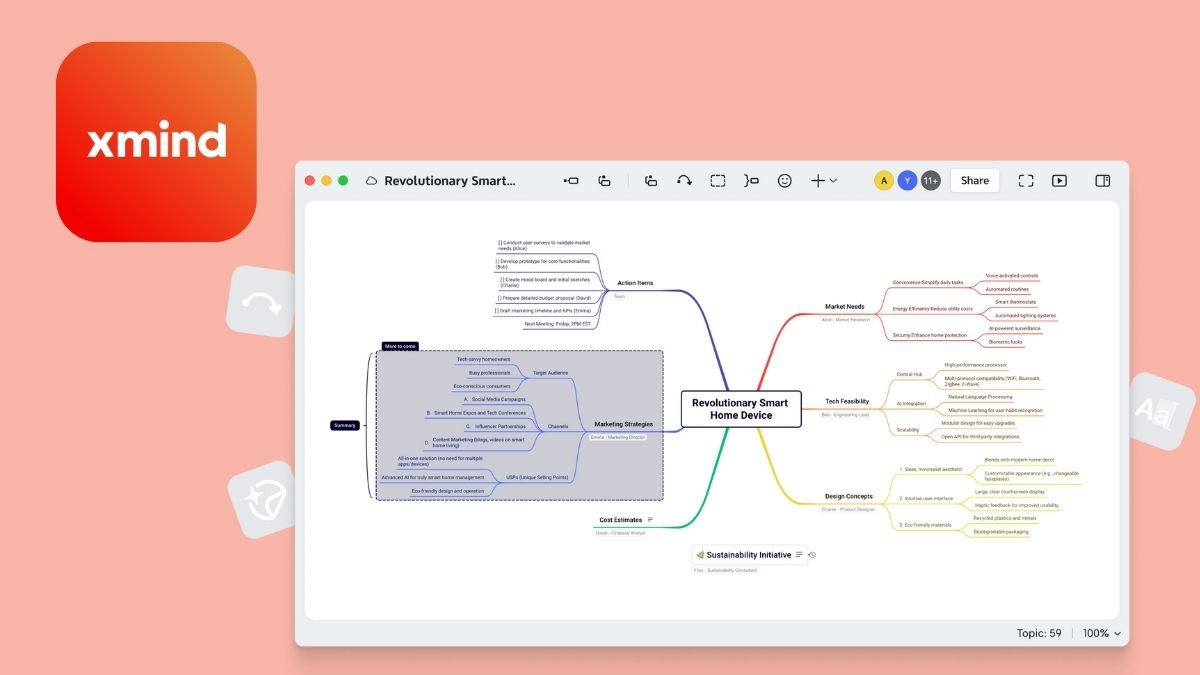1200x675 pixels.
Task: Select the Marketing Strategies branch topic
Action: point(623,424)
